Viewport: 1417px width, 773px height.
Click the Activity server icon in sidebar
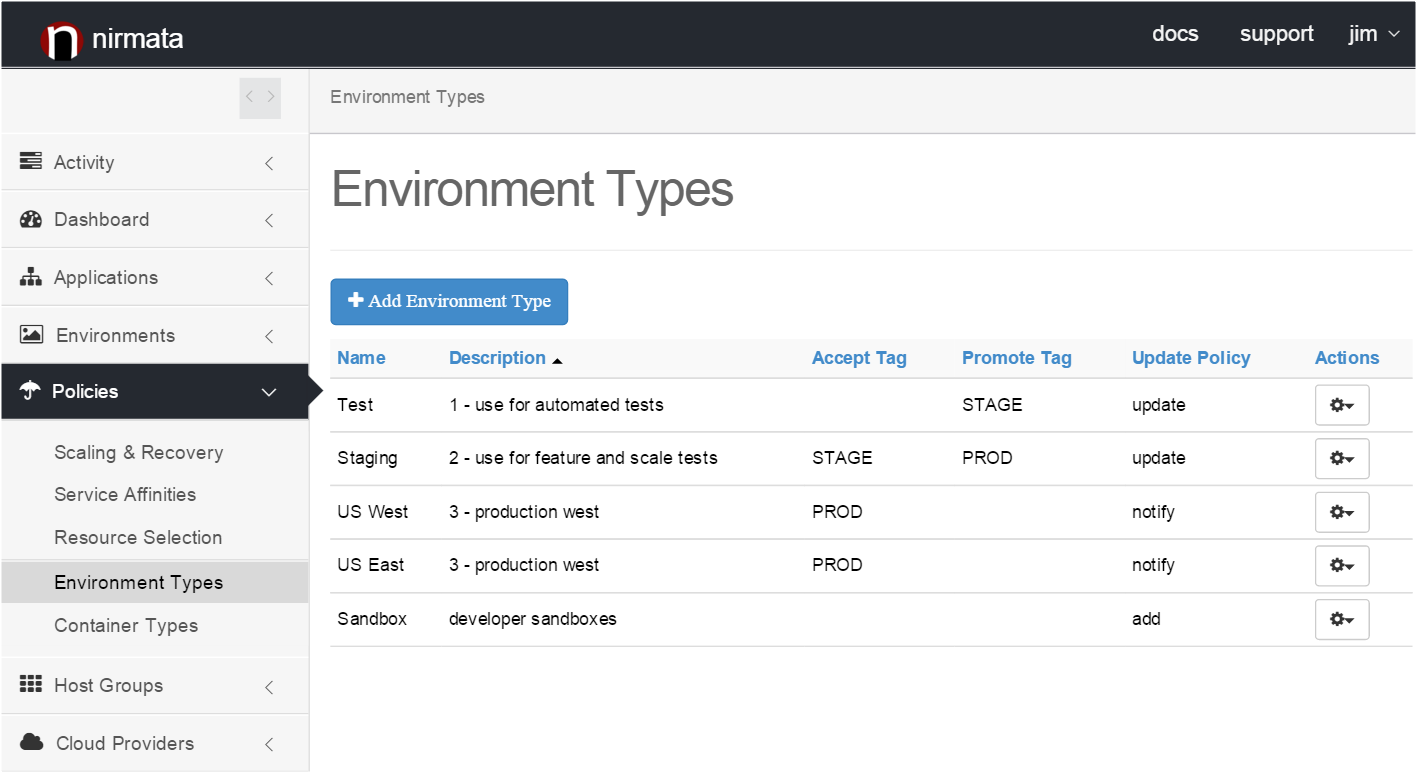[x=31, y=162]
